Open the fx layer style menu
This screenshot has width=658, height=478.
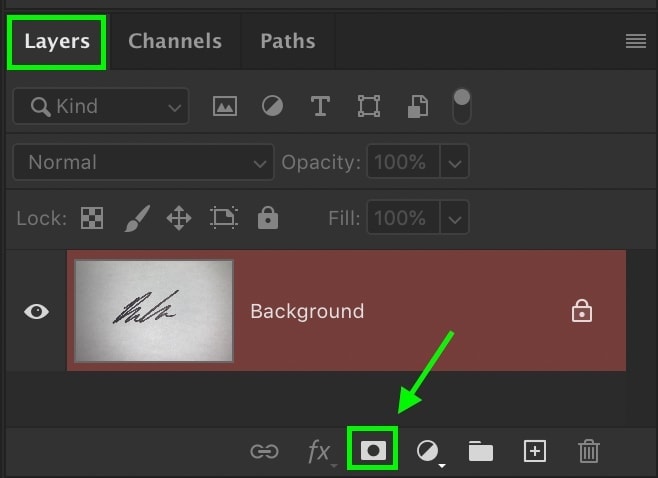pyautogui.click(x=320, y=452)
